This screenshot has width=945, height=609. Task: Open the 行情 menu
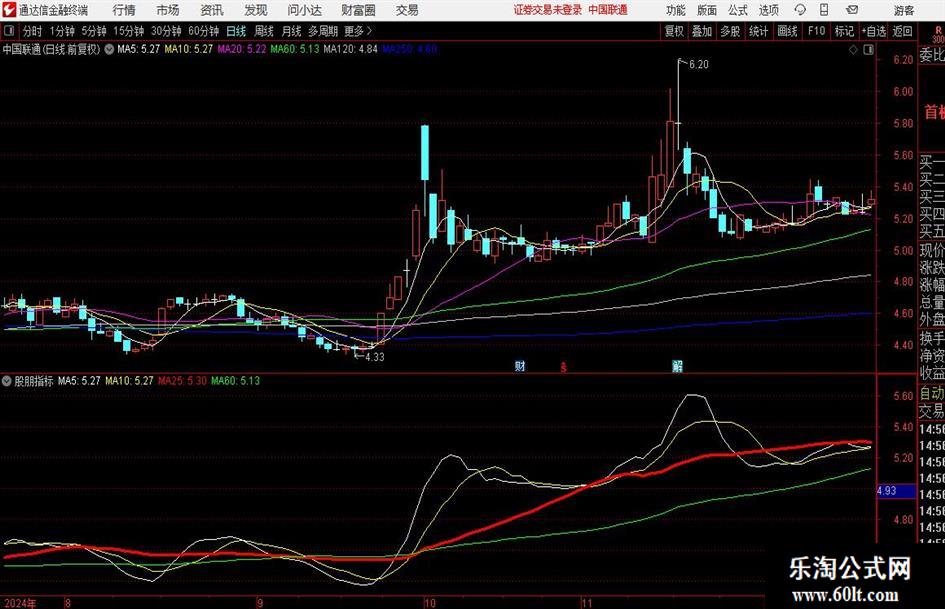point(124,10)
